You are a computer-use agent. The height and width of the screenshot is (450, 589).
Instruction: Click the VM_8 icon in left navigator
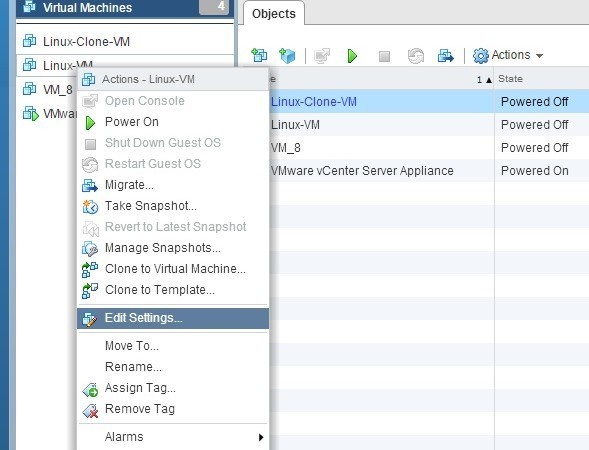(x=29, y=89)
